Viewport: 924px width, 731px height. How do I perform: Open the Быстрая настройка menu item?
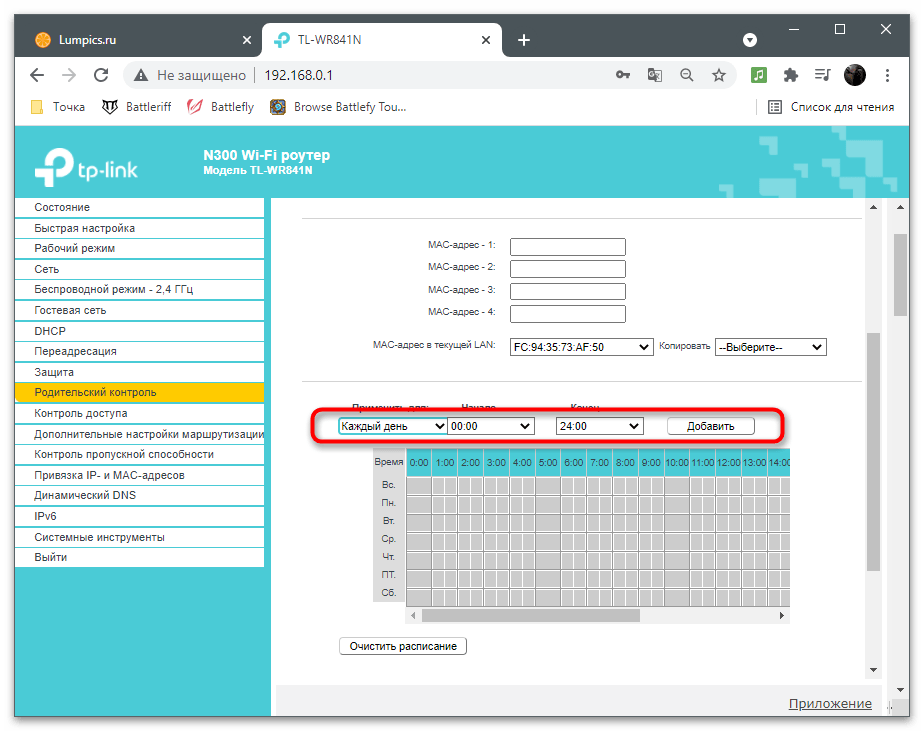pos(139,228)
